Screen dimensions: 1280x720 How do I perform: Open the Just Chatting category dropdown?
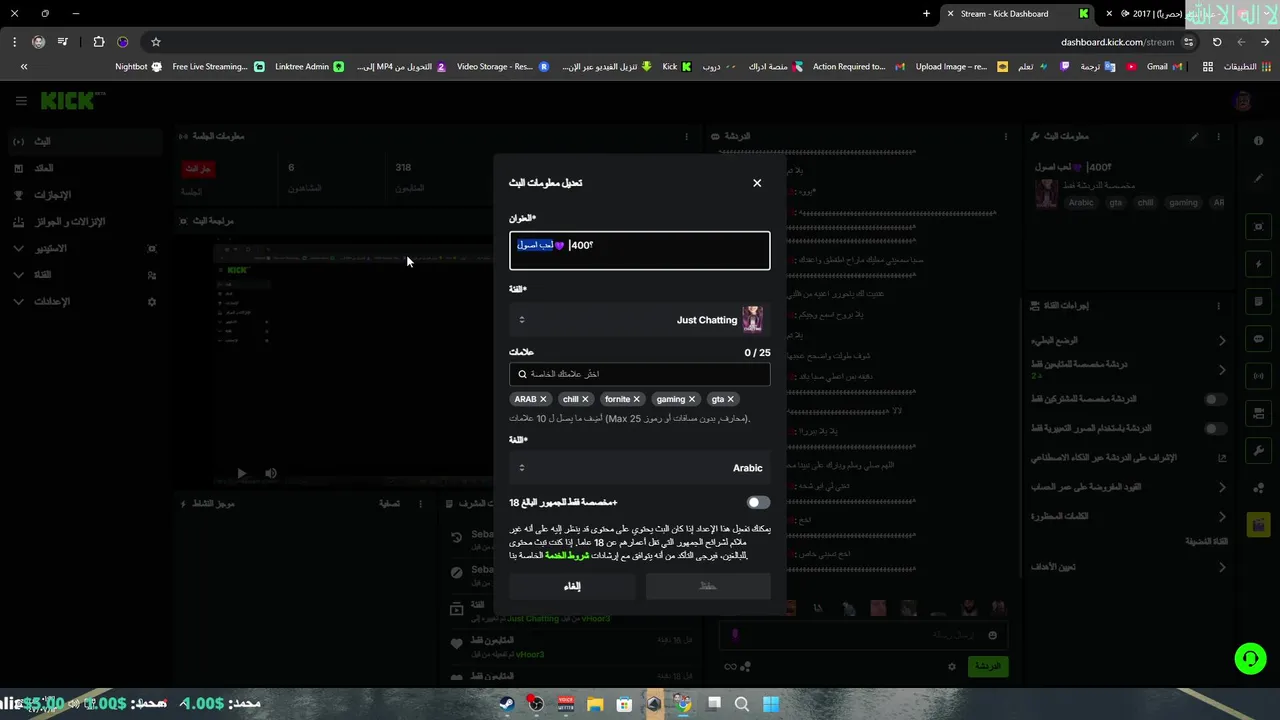point(640,320)
